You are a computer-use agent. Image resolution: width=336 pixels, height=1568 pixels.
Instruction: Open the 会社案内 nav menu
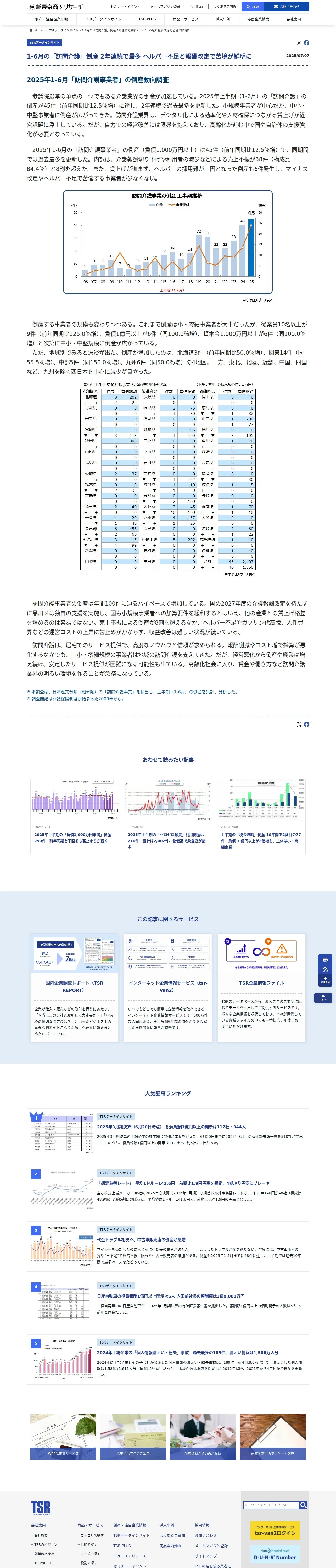(x=293, y=19)
